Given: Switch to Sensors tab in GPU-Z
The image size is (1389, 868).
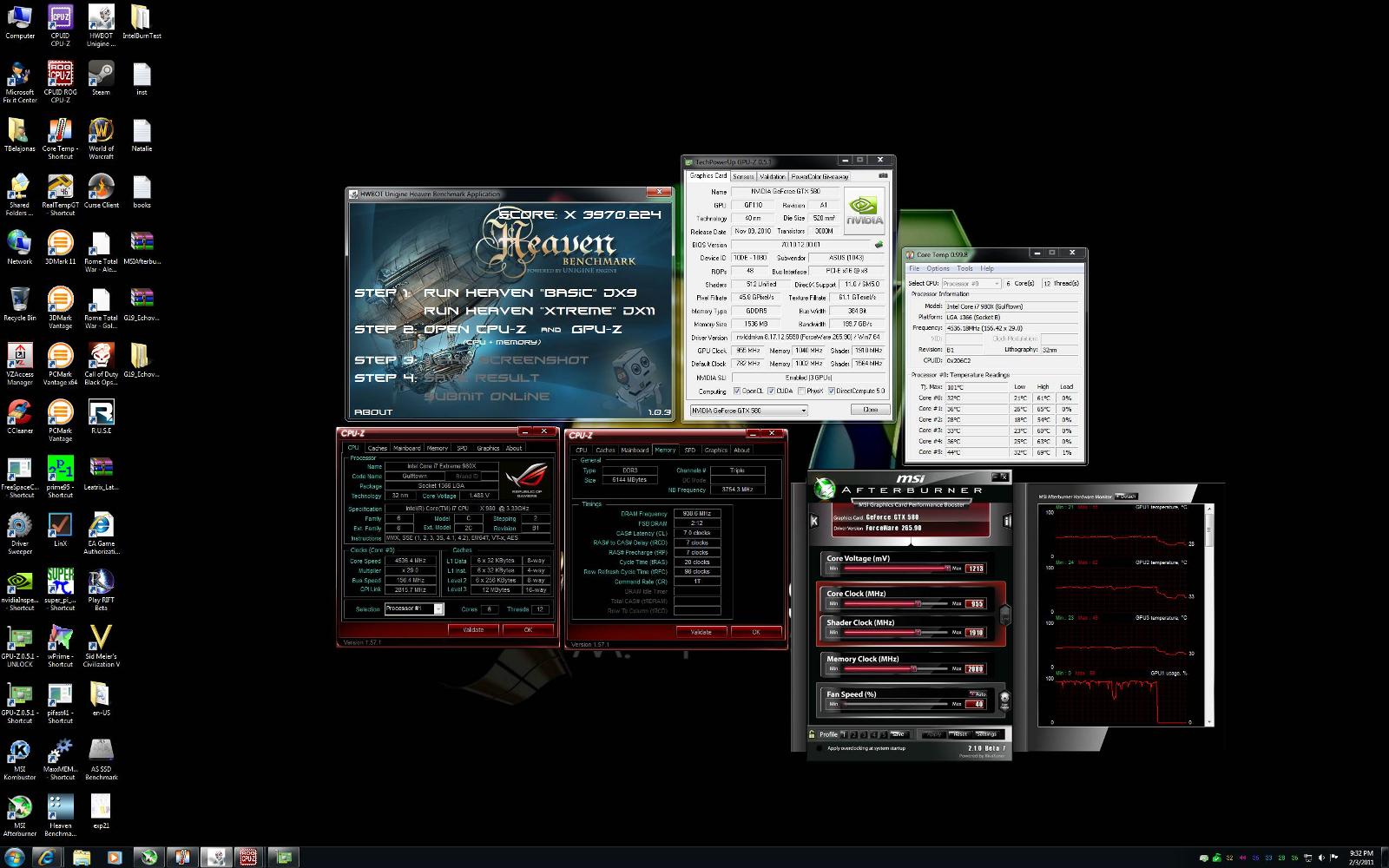Looking at the screenshot, I should click(744, 176).
